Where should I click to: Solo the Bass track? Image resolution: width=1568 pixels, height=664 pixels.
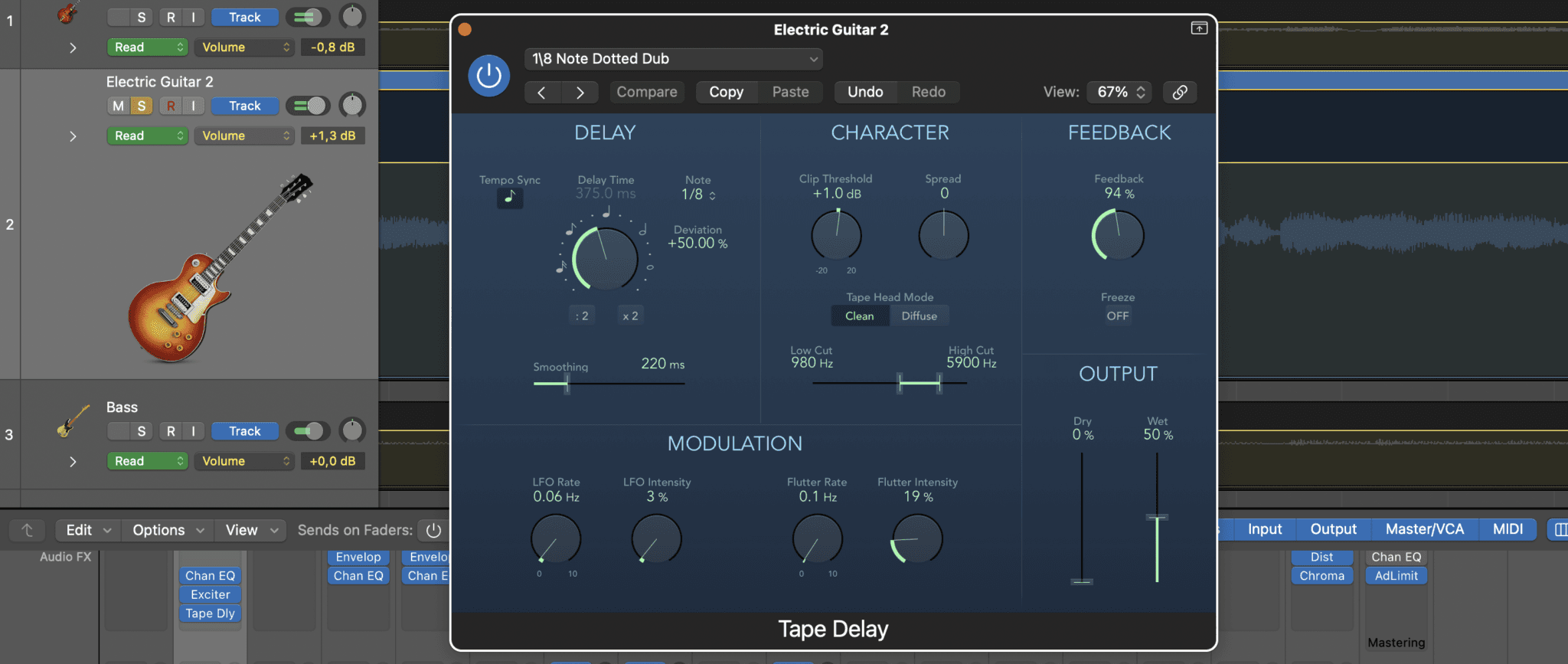click(141, 431)
